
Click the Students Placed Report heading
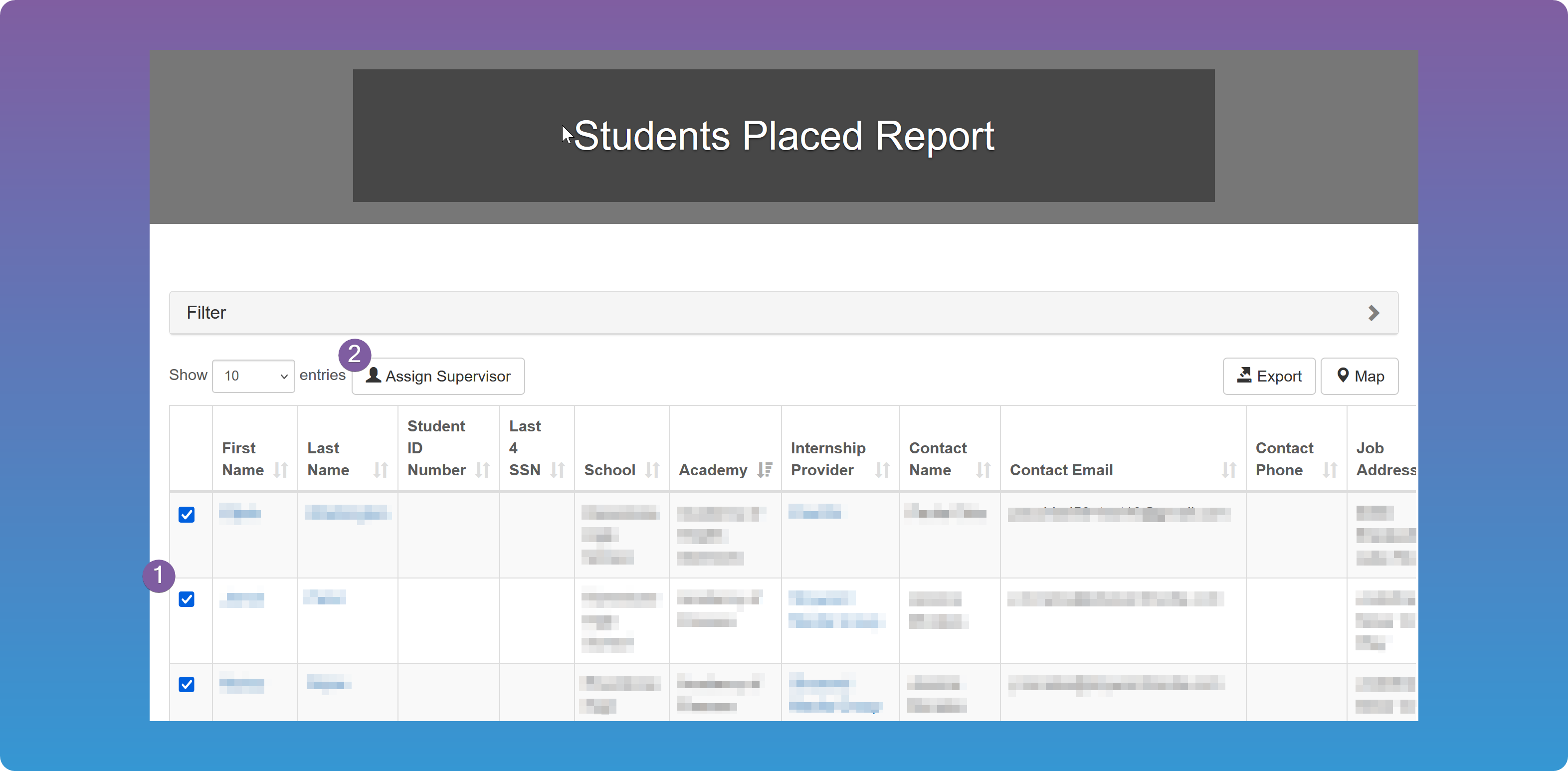[784, 136]
